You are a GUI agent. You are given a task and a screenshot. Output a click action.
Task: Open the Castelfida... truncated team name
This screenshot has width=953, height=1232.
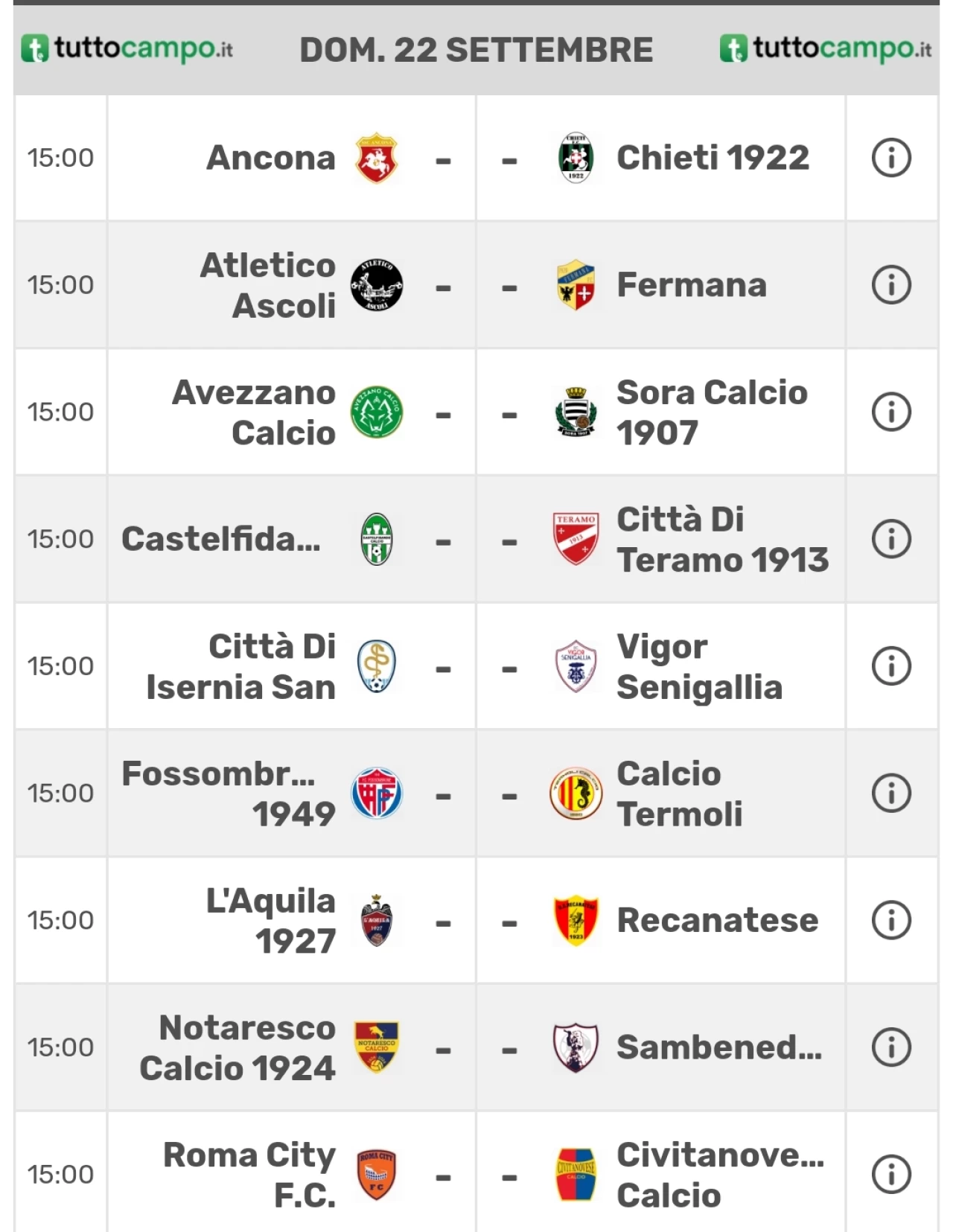[x=221, y=539]
